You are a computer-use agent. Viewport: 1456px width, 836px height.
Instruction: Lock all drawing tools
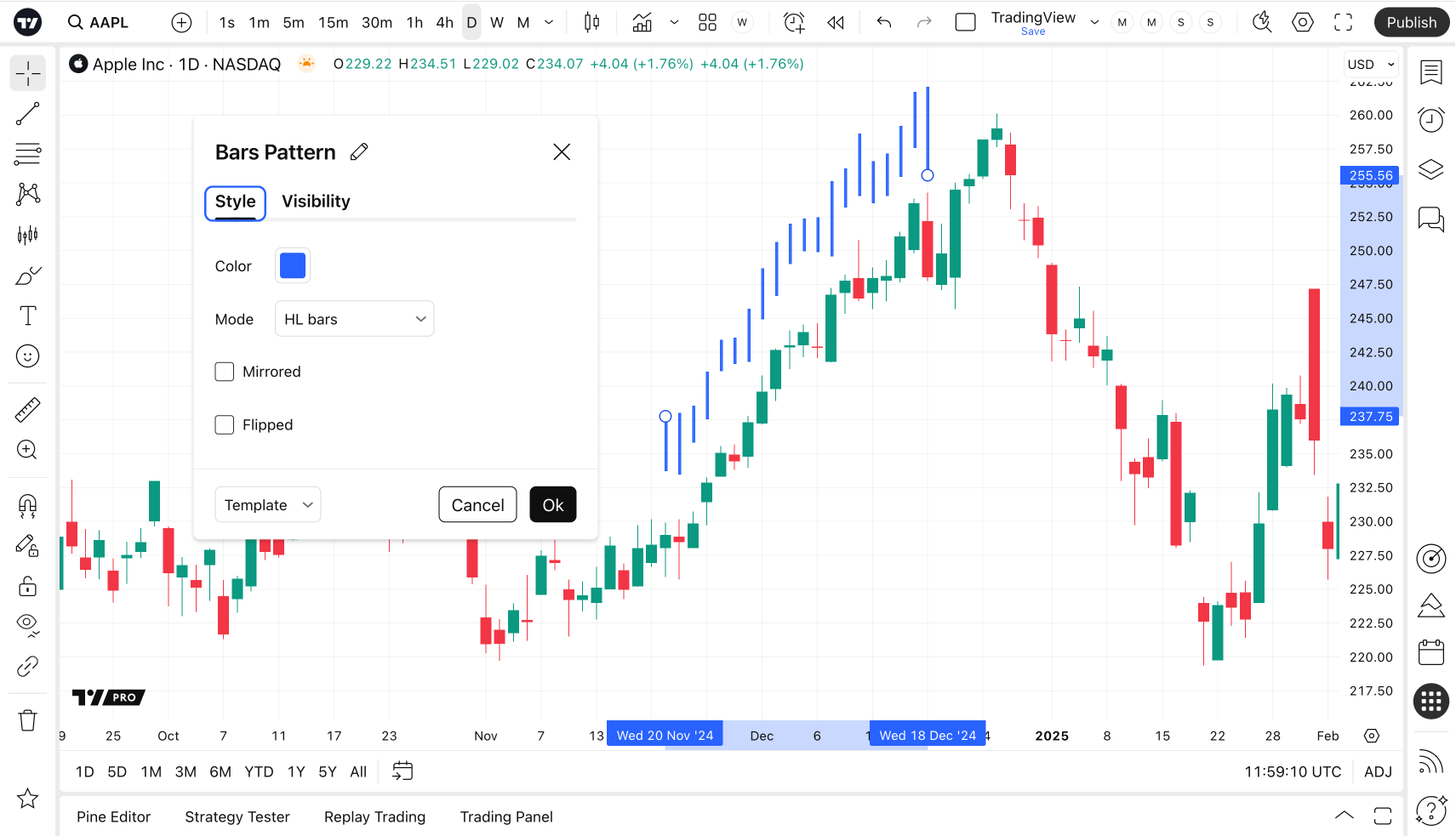tap(28, 586)
